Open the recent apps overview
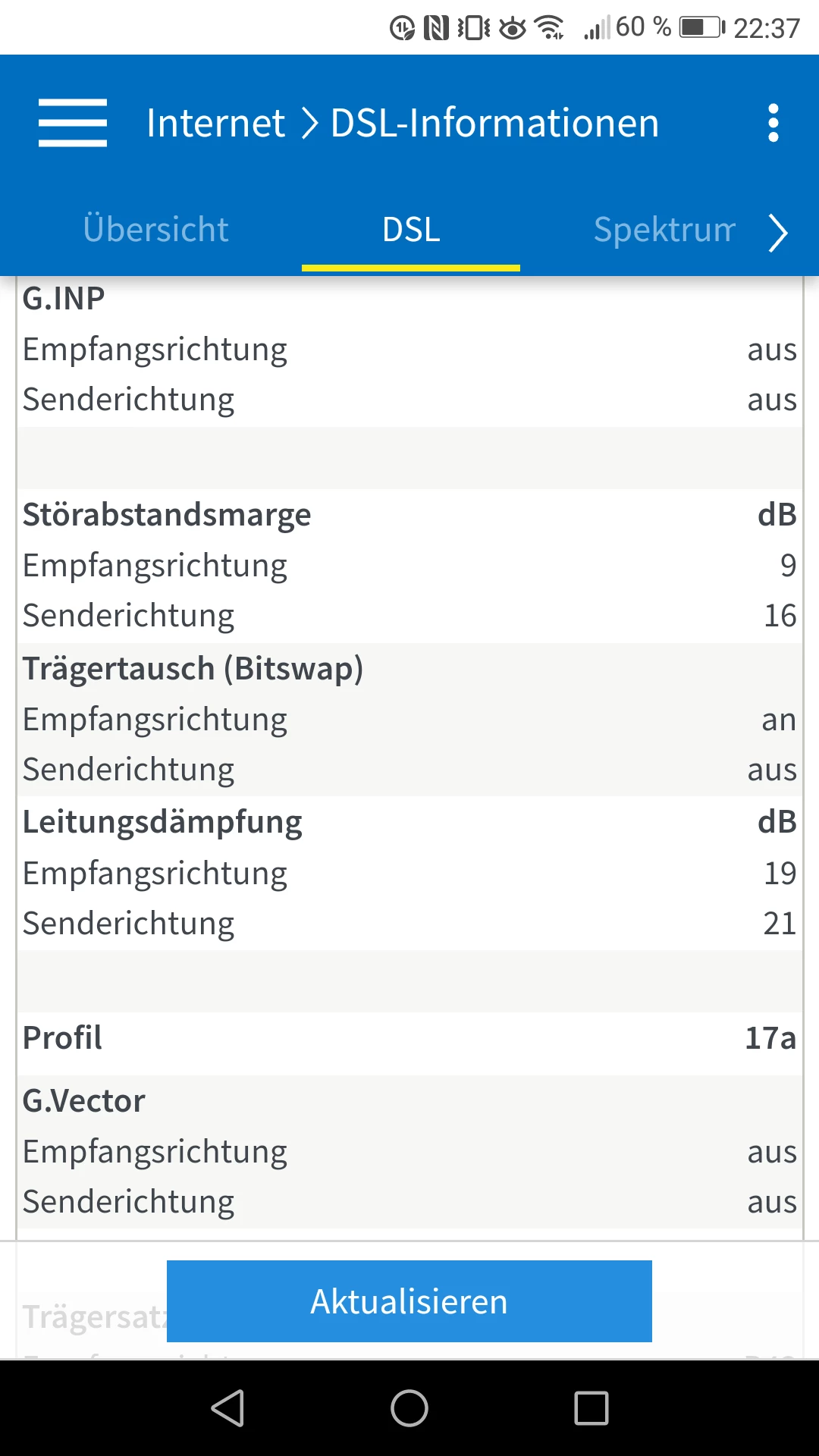Screen dimensions: 819x1456 tap(591, 1408)
